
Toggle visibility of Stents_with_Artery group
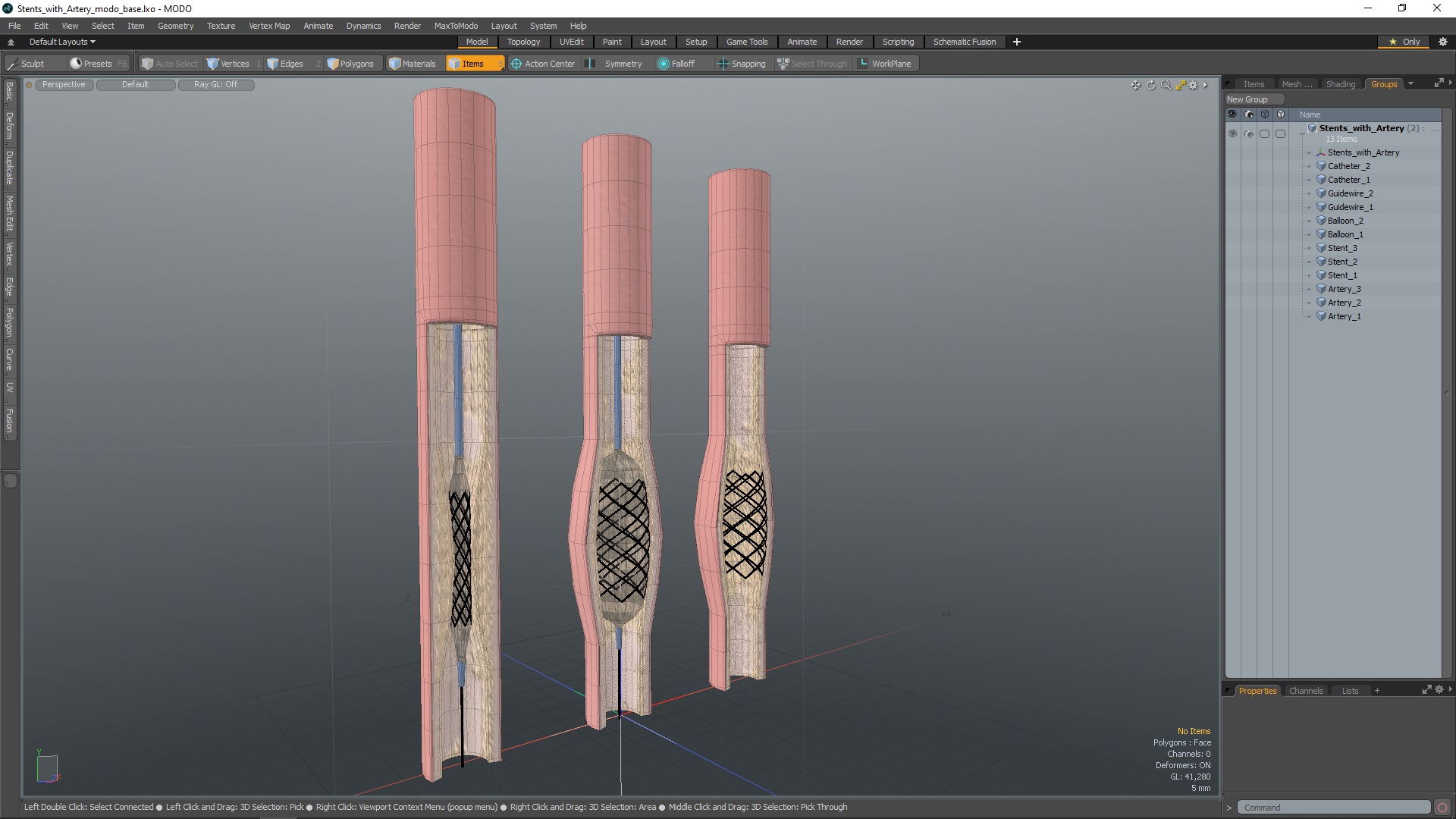click(x=1232, y=133)
